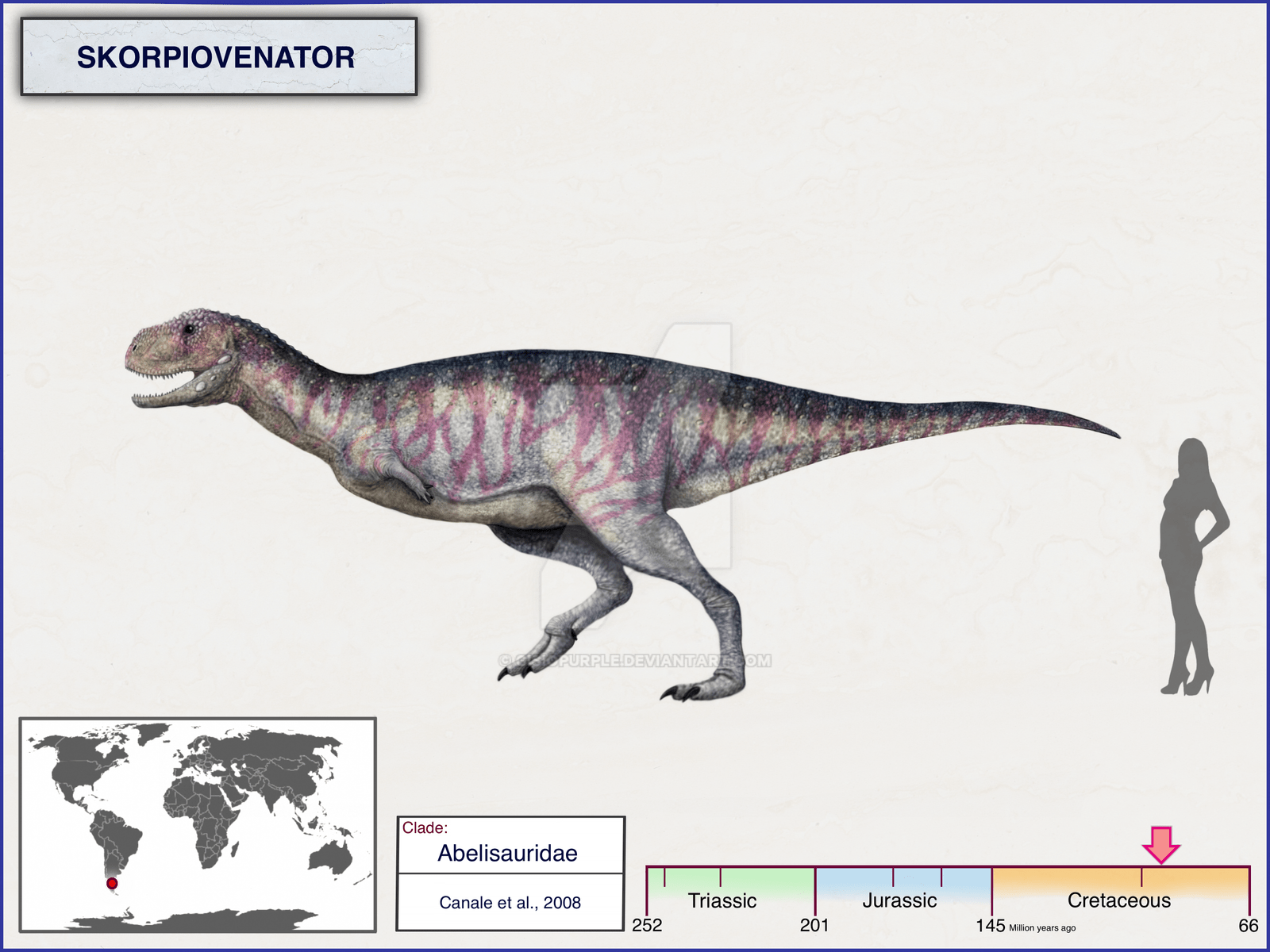Click the Cretaceous period segment
Image resolution: width=1270 pixels, height=952 pixels.
point(1121,890)
